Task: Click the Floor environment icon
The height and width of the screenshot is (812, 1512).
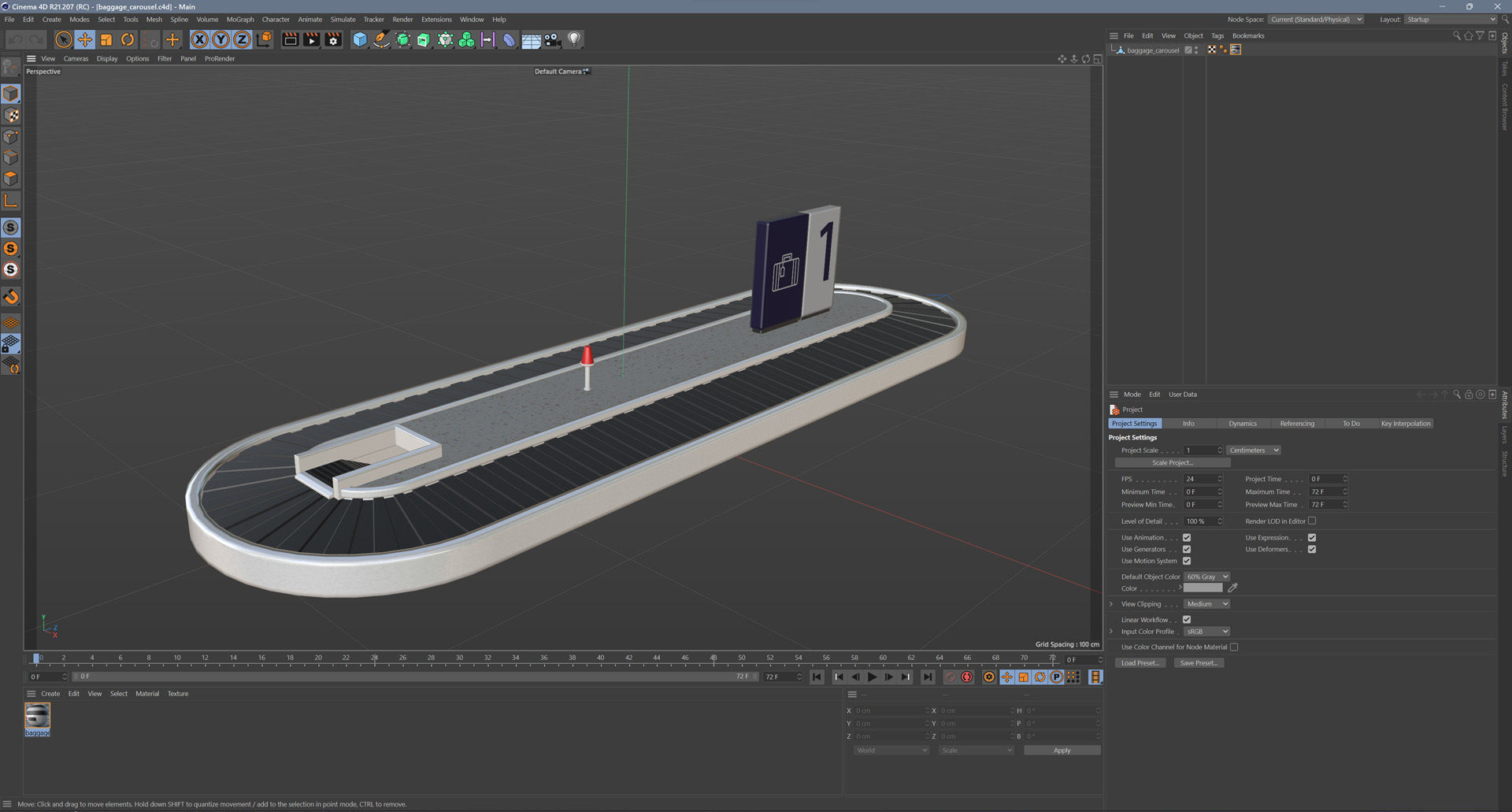Action: (x=531, y=39)
